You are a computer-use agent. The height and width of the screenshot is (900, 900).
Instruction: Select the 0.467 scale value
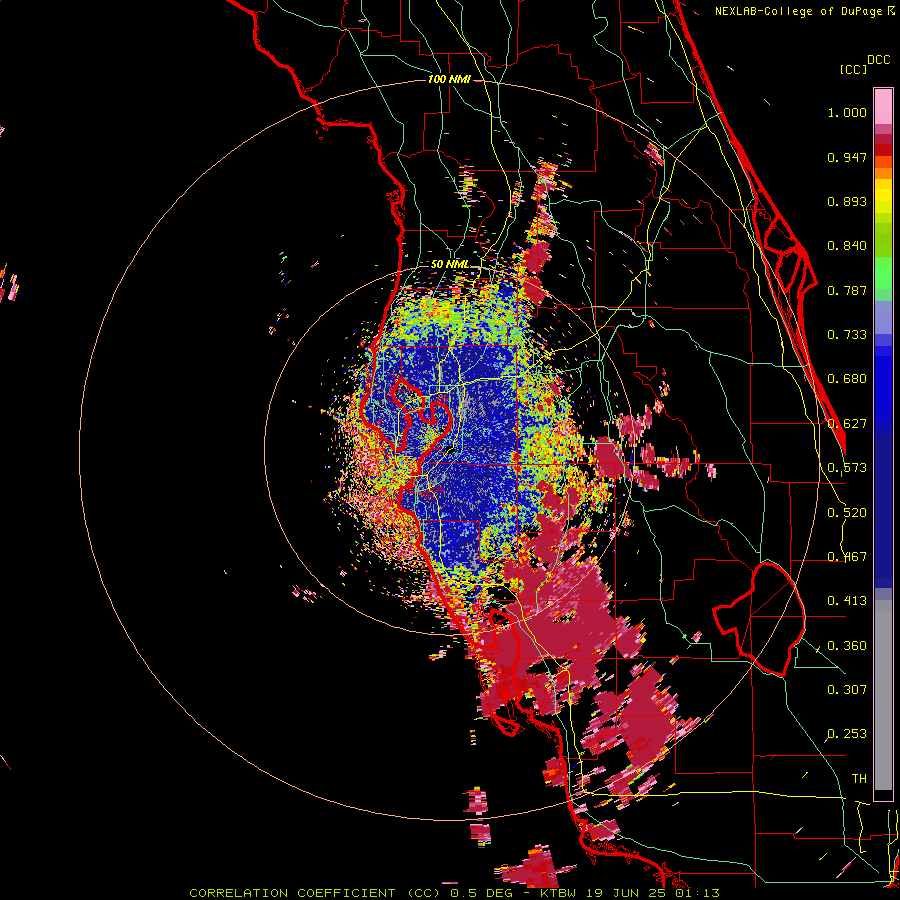(x=847, y=557)
